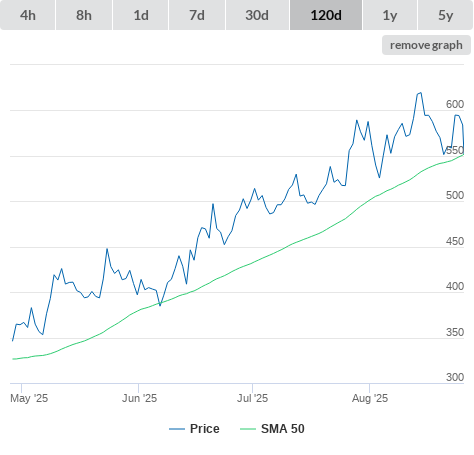
Task: Switch chart to 1y range
Action: pyautogui.click(x=390, y=15)
